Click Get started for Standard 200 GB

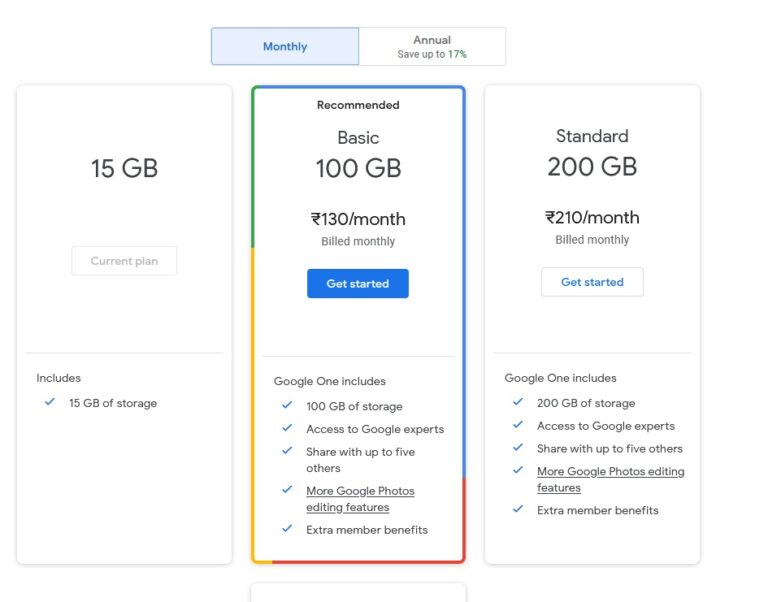tap(592, 282)
